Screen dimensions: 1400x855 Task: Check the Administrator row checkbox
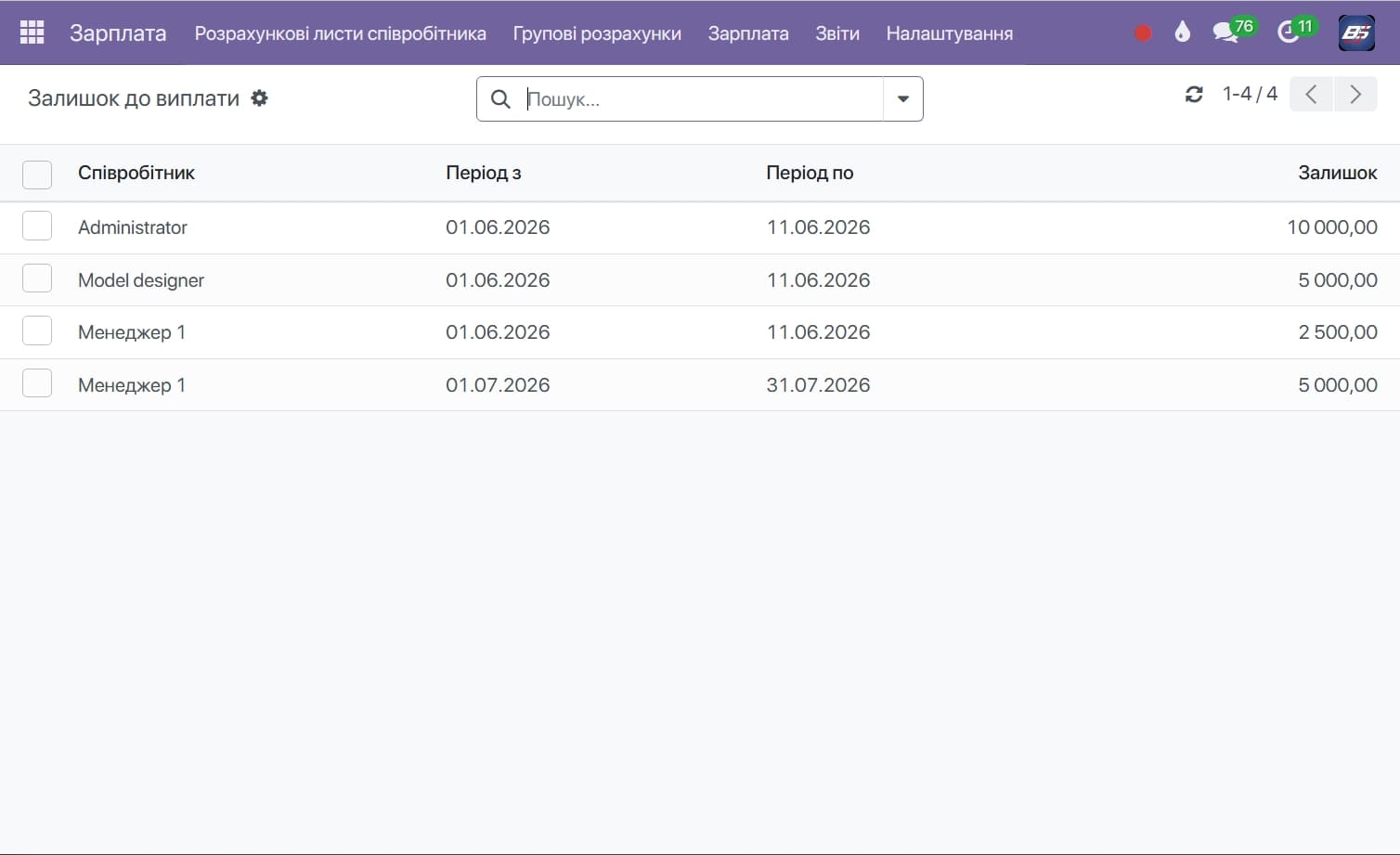point(37,226)
